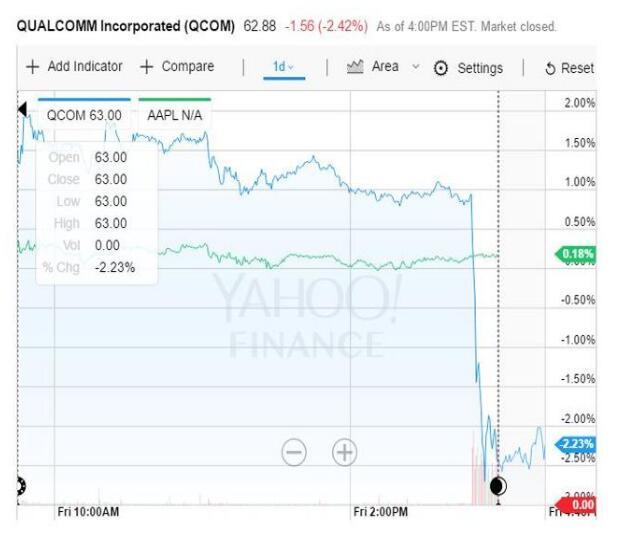Click the Compare button

[x=176, y=67]
